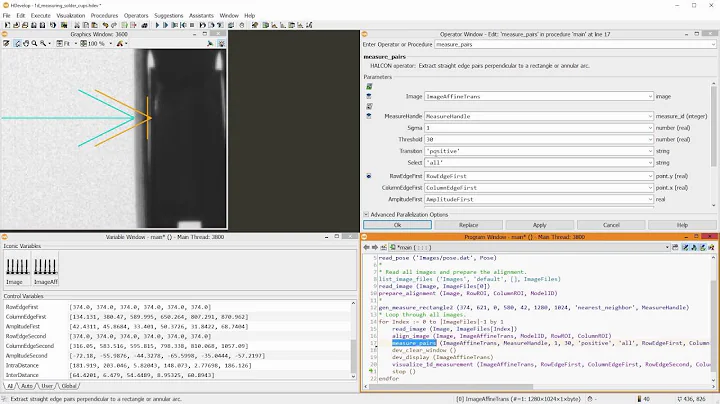Screen dimensions: 720x404
Task: Expand the Sigma value dropdown
Action: tap(650, 128)
